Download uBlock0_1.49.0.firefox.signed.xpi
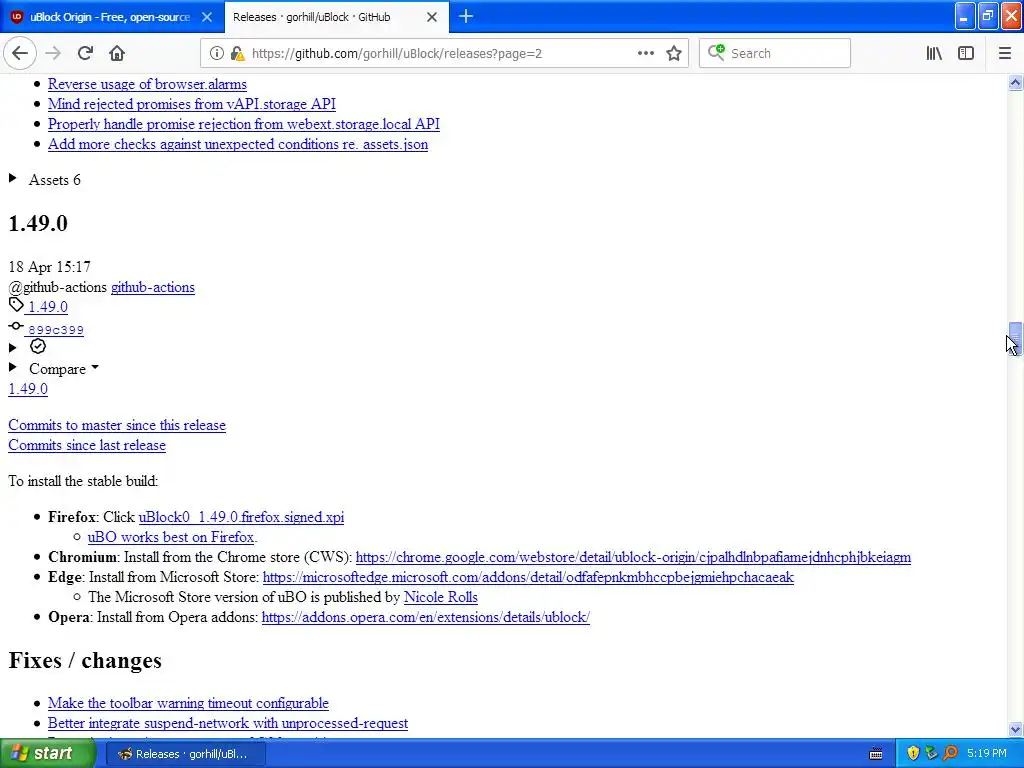Screen dimensions: 1024x768 (x=241, y=517)
